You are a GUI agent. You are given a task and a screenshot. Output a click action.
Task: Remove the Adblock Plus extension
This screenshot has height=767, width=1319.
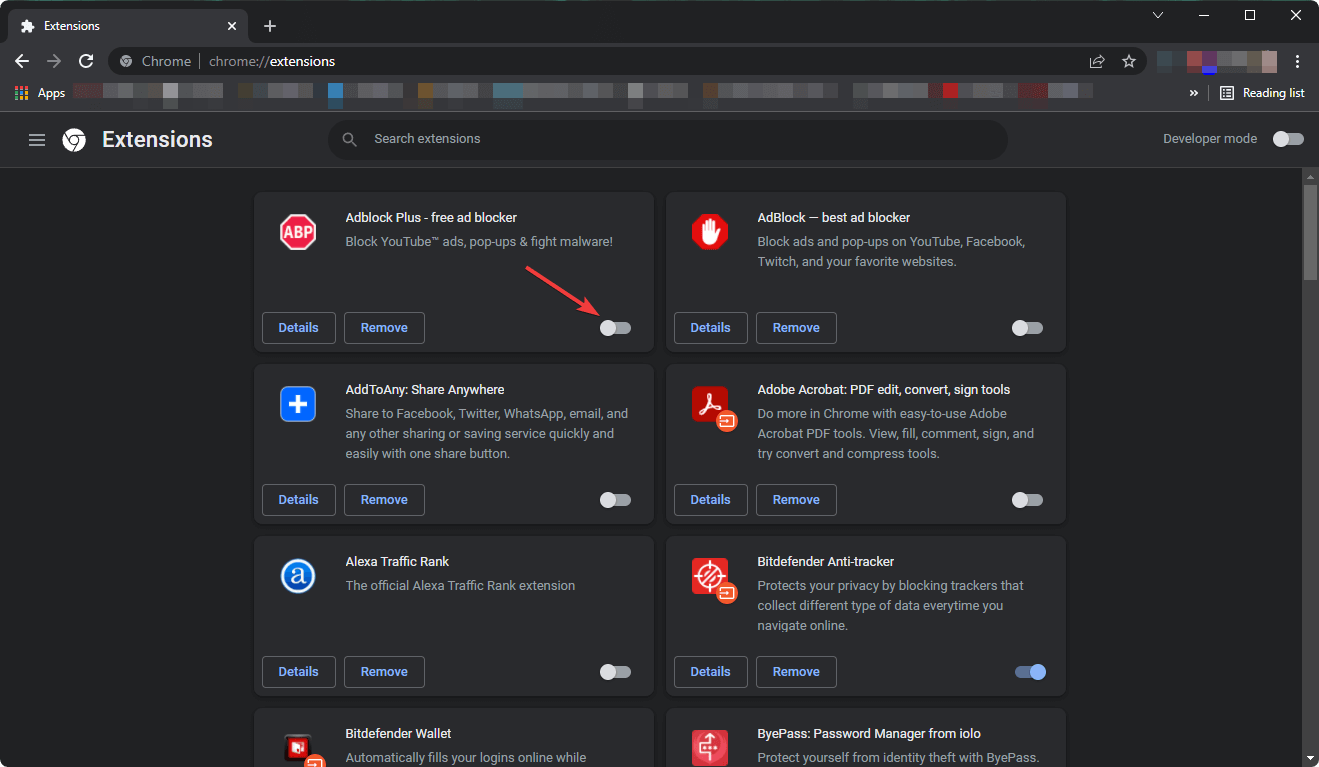(x=384, y=328)
